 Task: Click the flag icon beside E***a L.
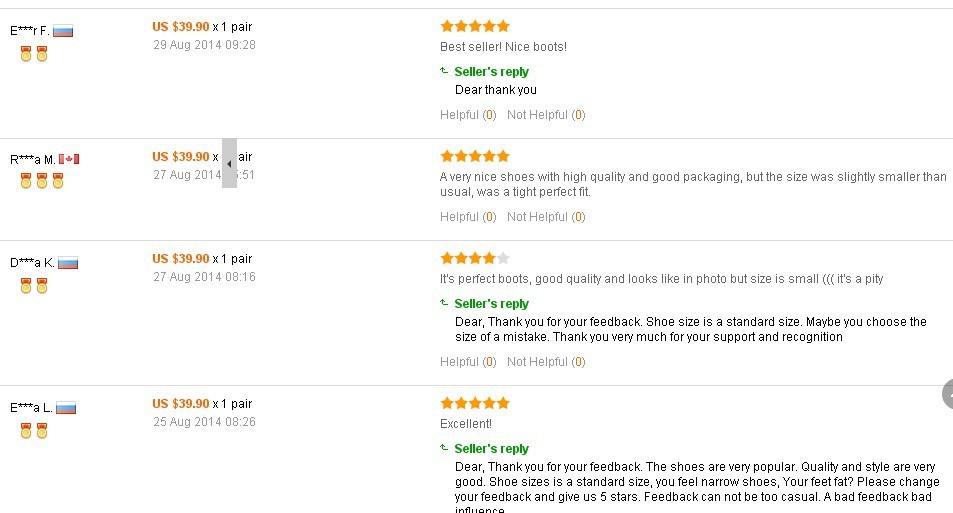(x=66, y=408)
